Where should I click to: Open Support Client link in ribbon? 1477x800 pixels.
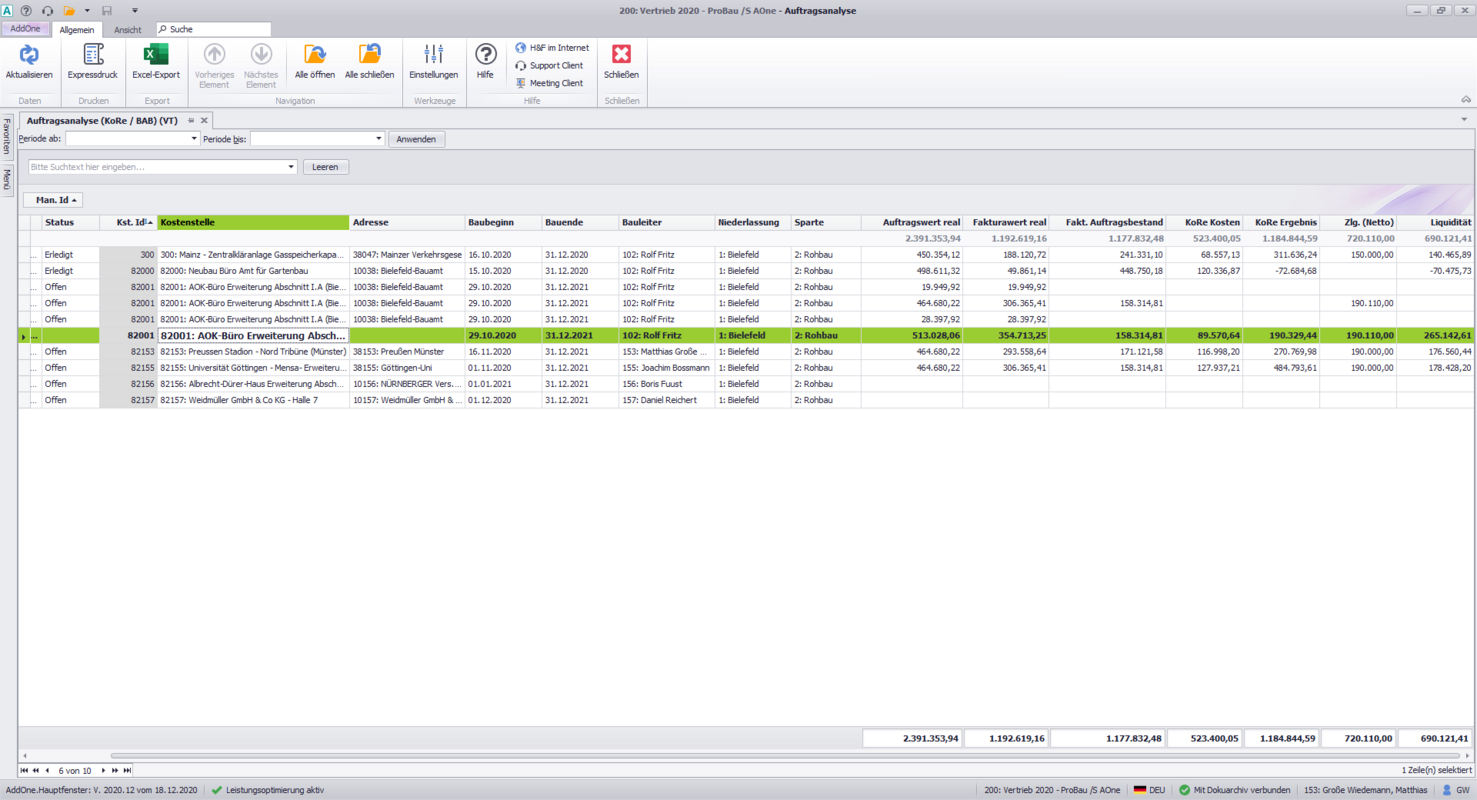point(555,66)
